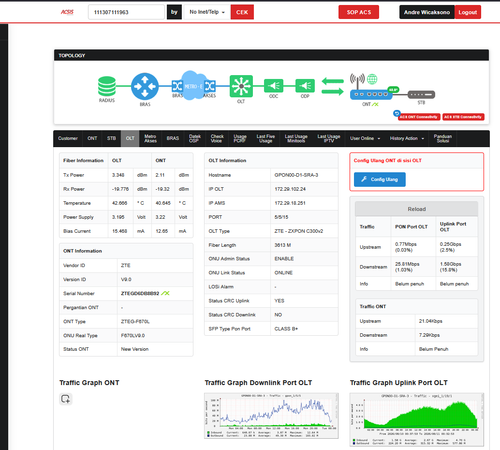Click the Fiber Length value 3613 M
Image resolution: width=500 pixels, height=450 pixels.
coord(283,245)
